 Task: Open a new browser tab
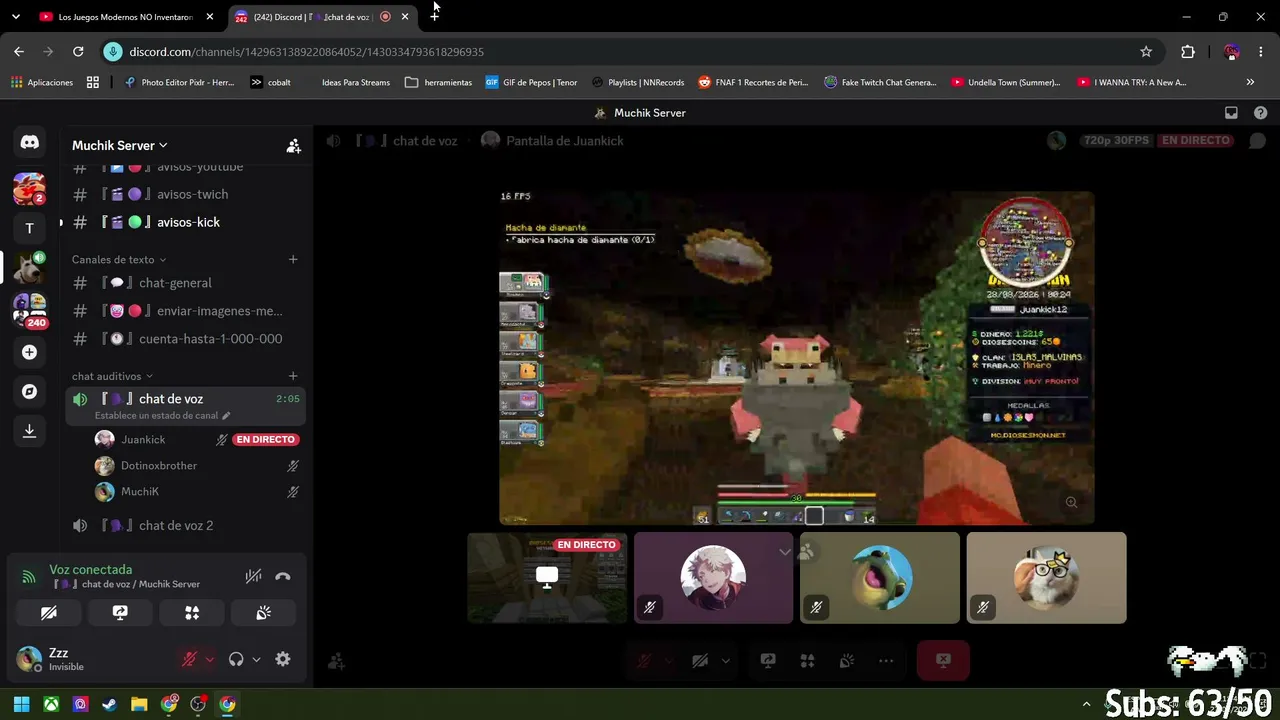coord(434,16)
